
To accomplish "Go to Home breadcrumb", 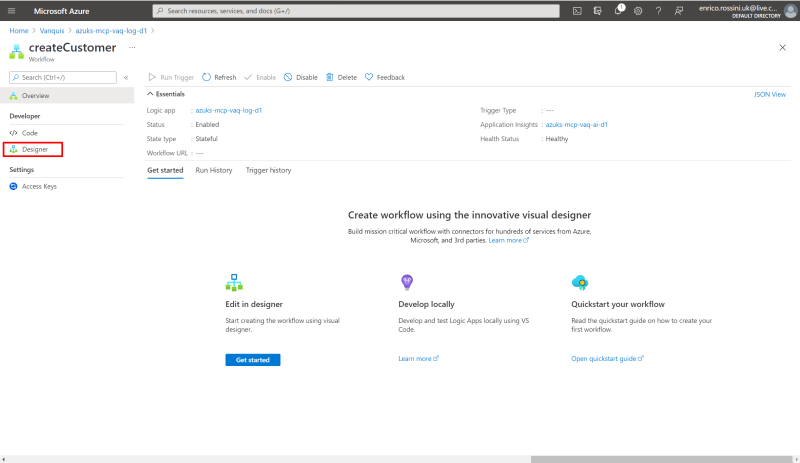I will [19, 31].
